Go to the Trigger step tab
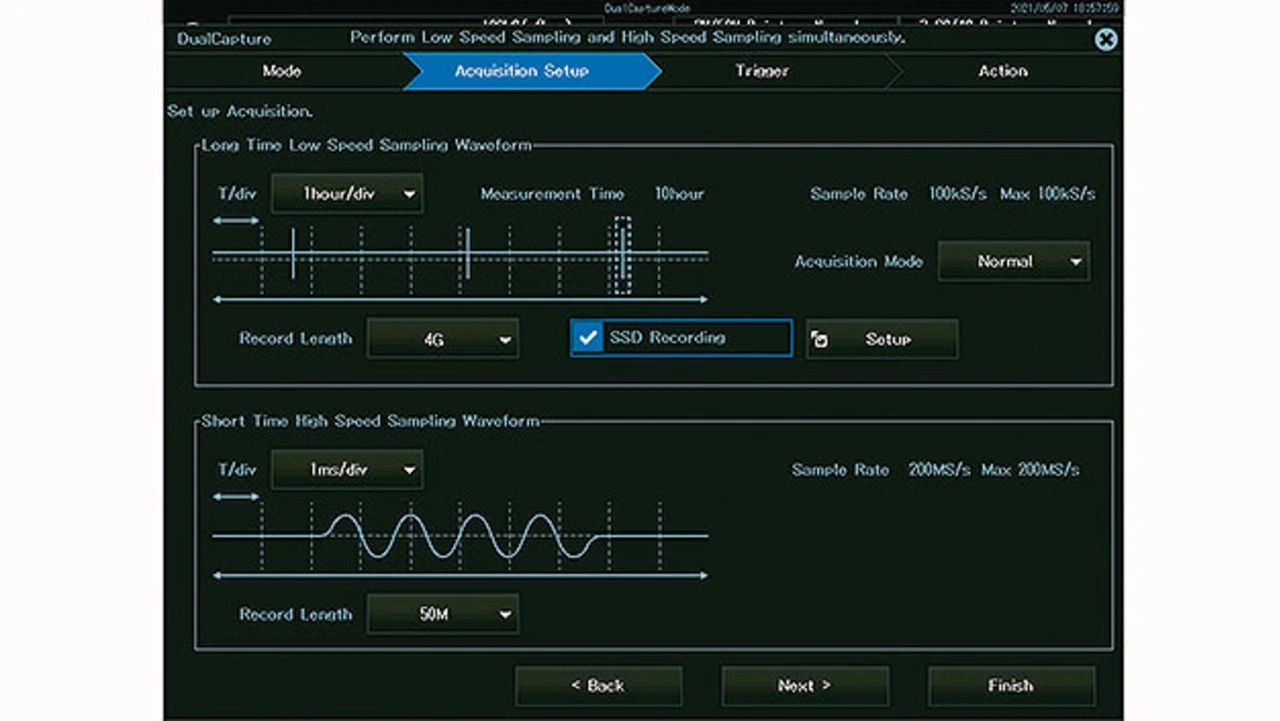The height and width of the screenshot is (721, 1280). (762, 71)
